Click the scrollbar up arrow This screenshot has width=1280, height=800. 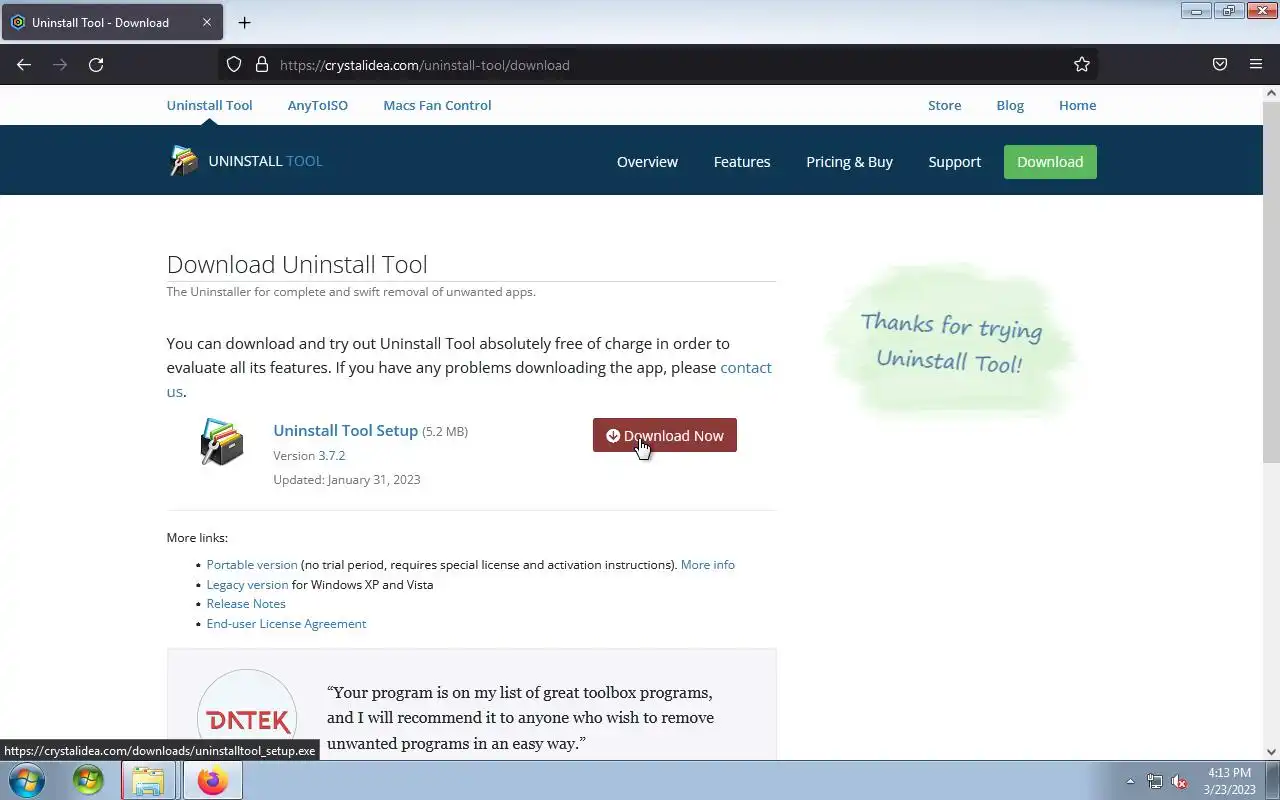point(1271,92)
